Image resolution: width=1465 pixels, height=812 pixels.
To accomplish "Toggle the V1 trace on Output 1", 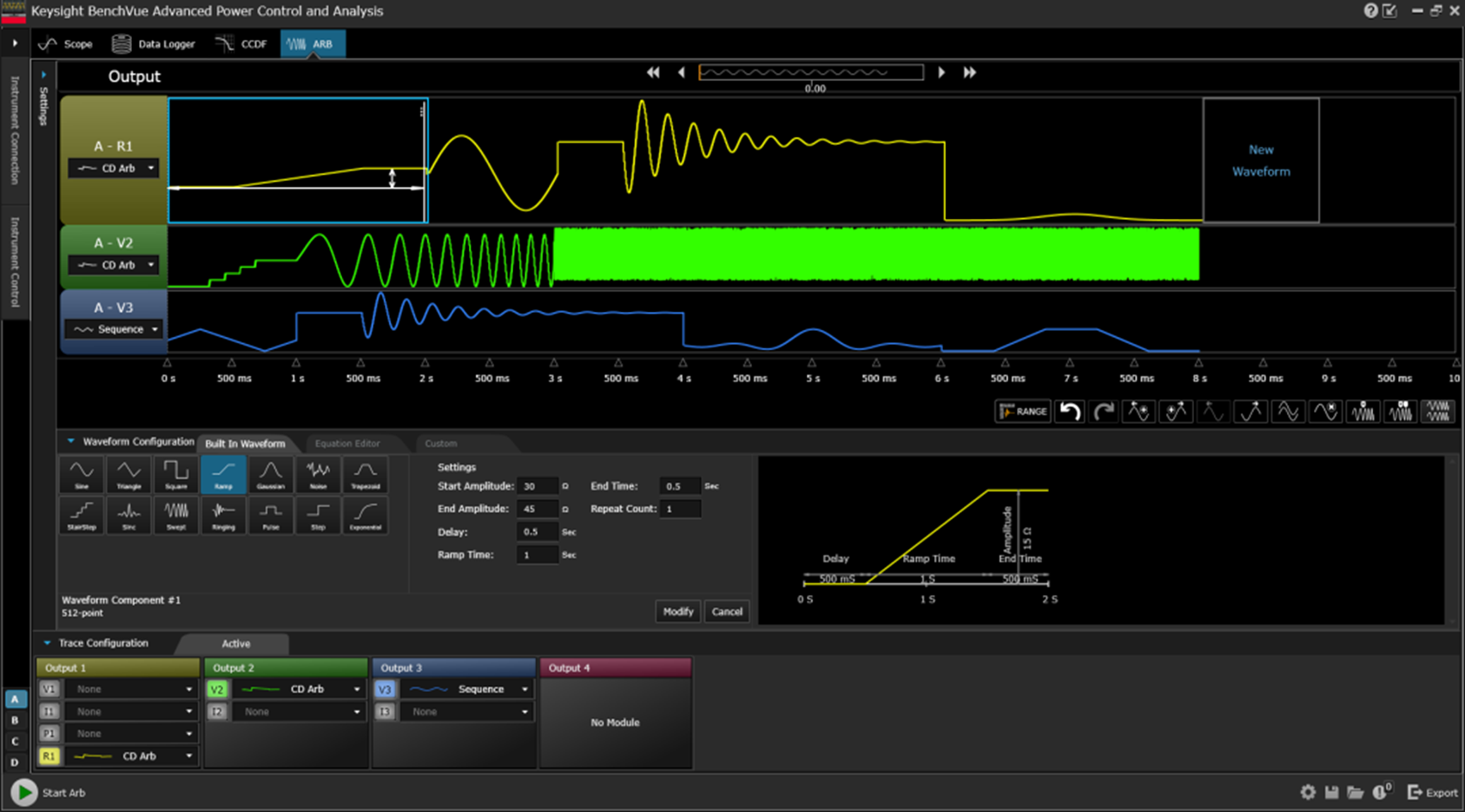I will [49, 689].
